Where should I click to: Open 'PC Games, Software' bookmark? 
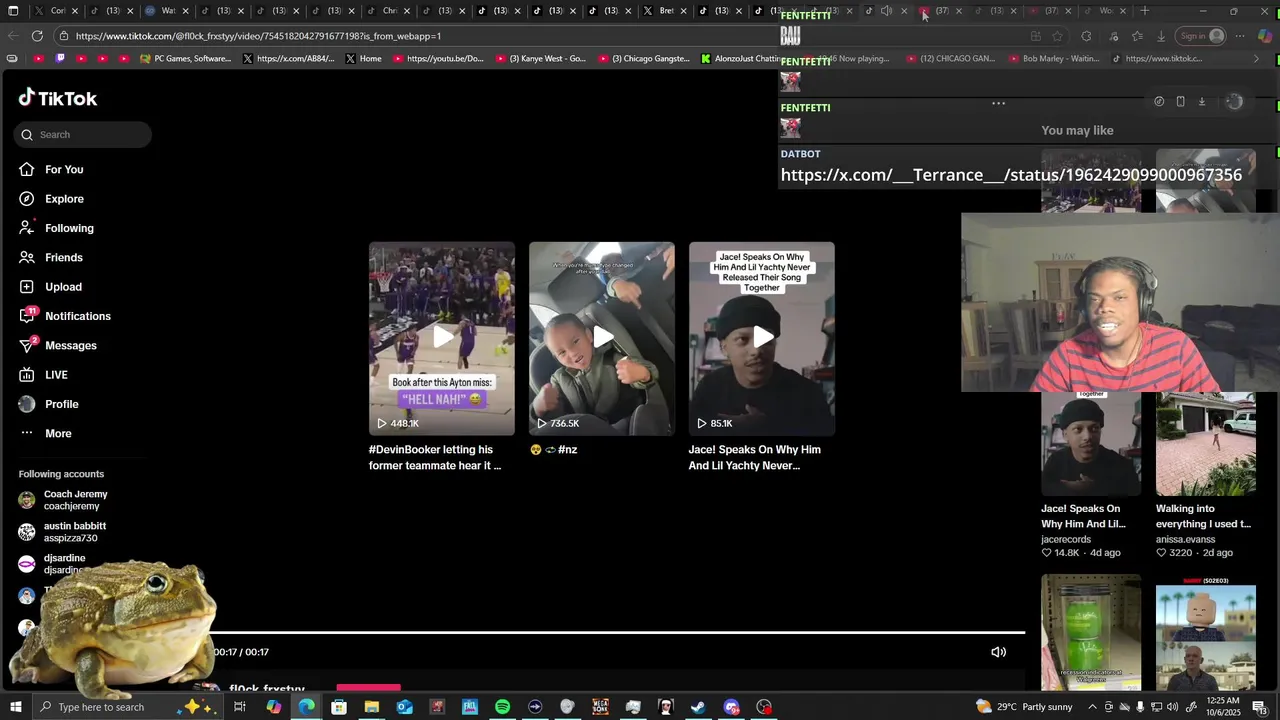point(186,58)
